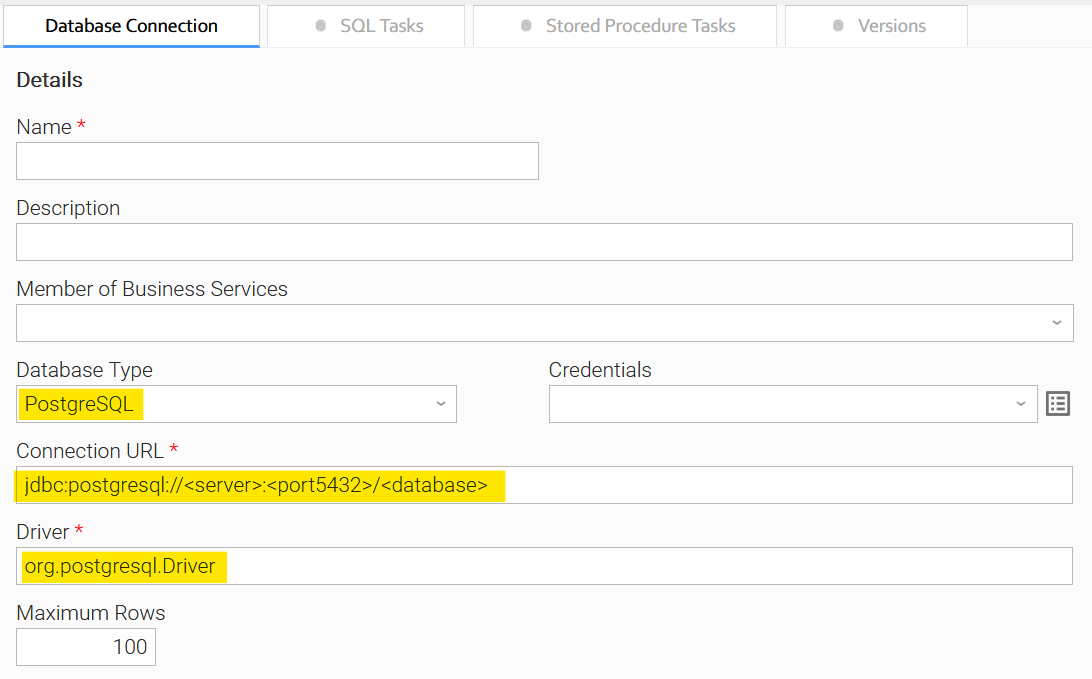The height and width of the screenshot is (679, 1092).
Task: Click the Maximum Rows label
Action: coord(91,613)
